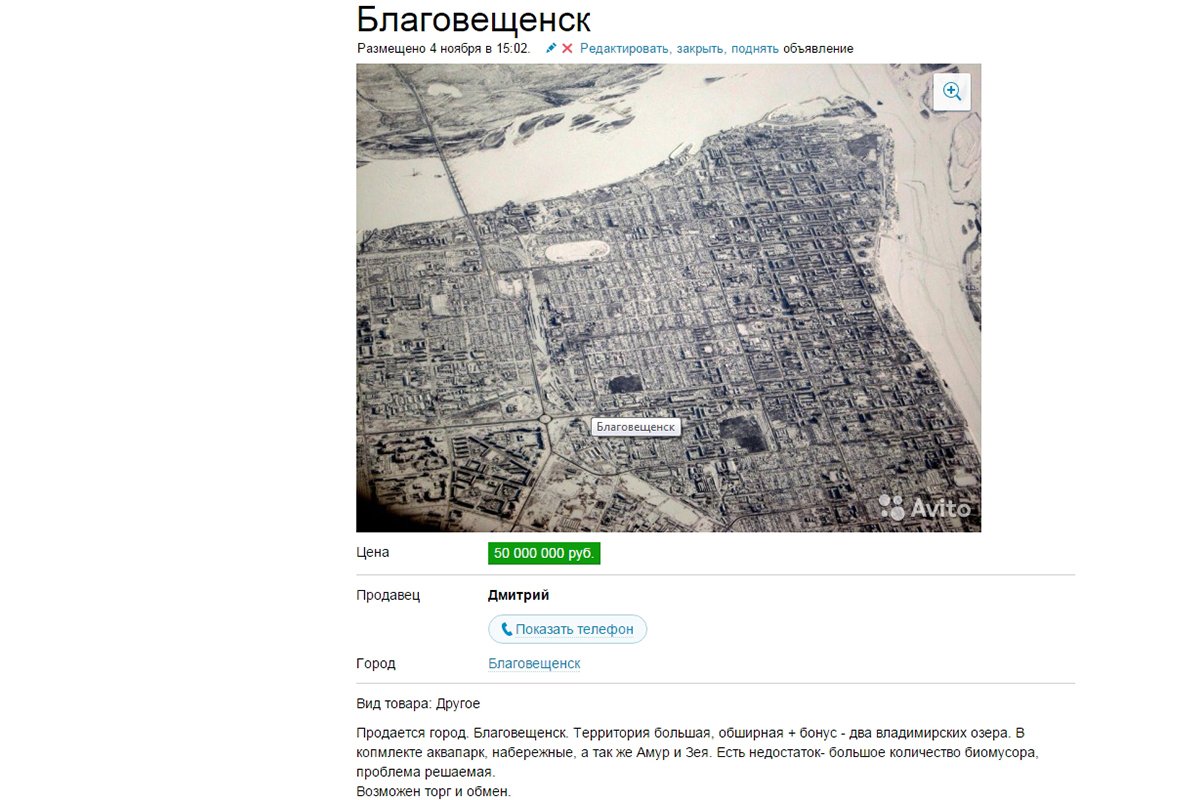Click the Благовещенск listing title heading
This screenshot has height=800, width=1200.
pos(473,19)
